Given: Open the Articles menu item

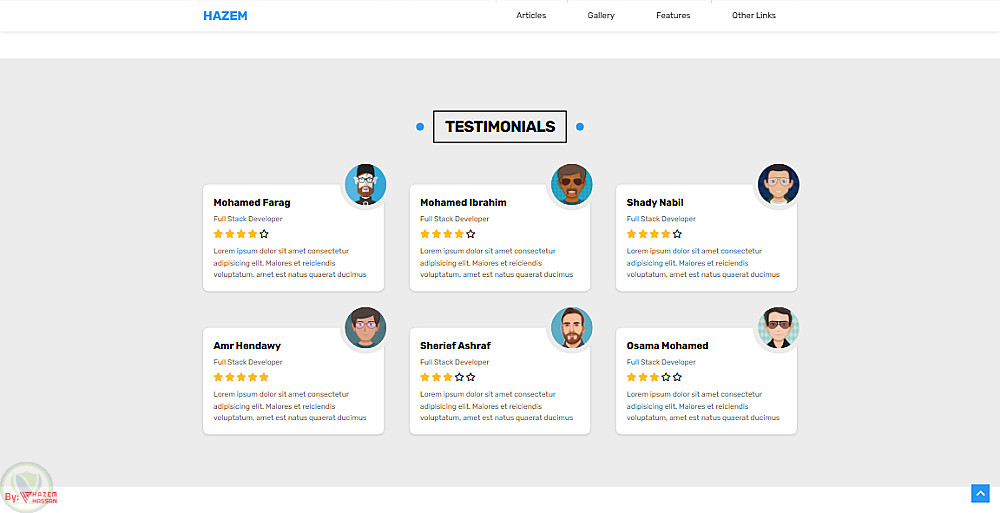Looking at the screenshot, I should click(x=531, y=16).
